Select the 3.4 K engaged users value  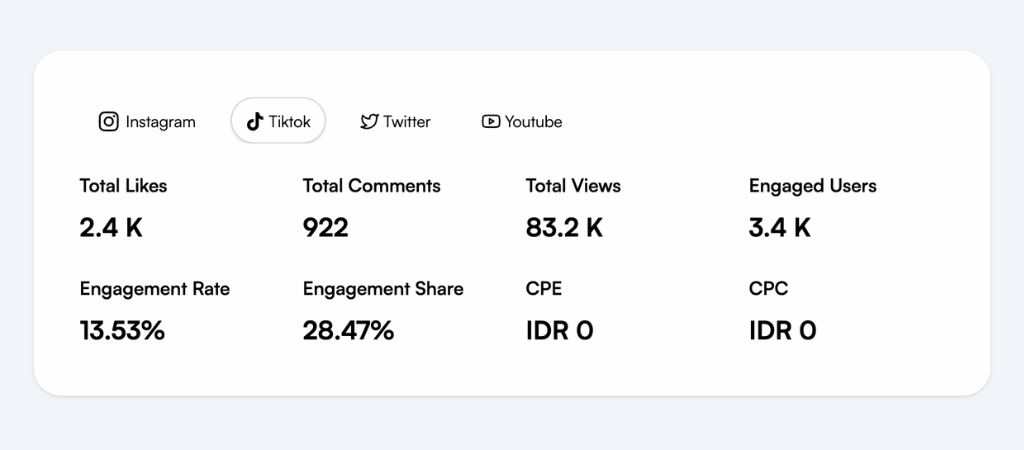(780, 227)
